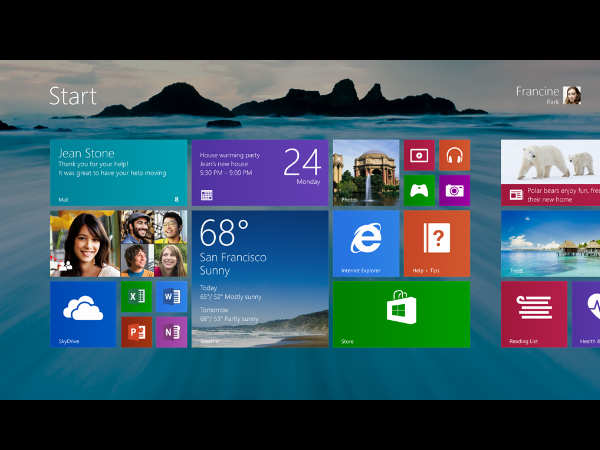Click the Francine user name
This screenshot has width=600, height=450.
click(537, 91)
